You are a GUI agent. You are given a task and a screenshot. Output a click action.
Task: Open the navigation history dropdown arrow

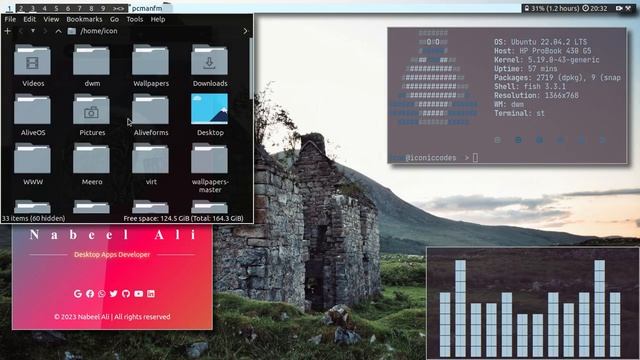[33, 31]
